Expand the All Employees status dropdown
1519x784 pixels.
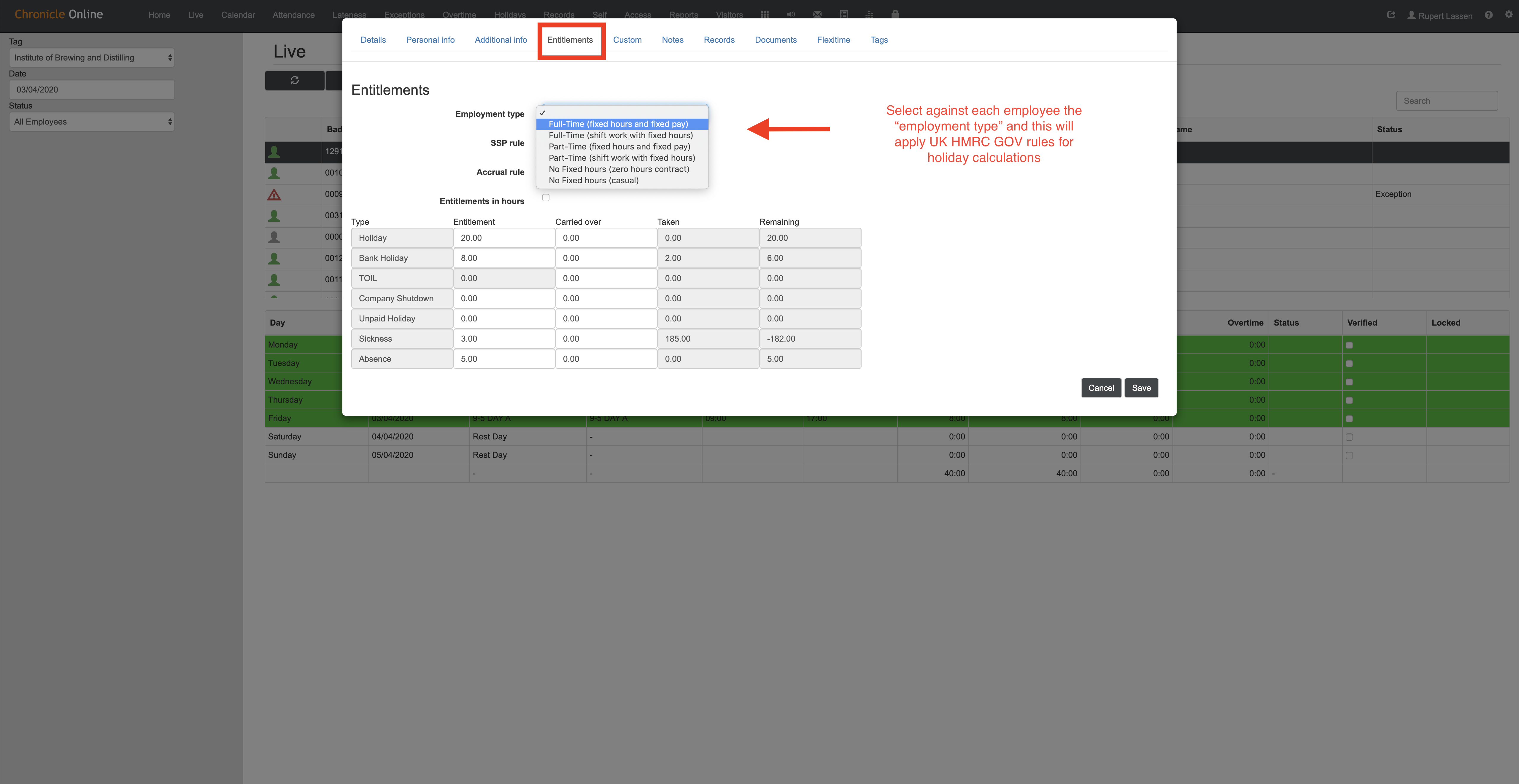[91, 122]
